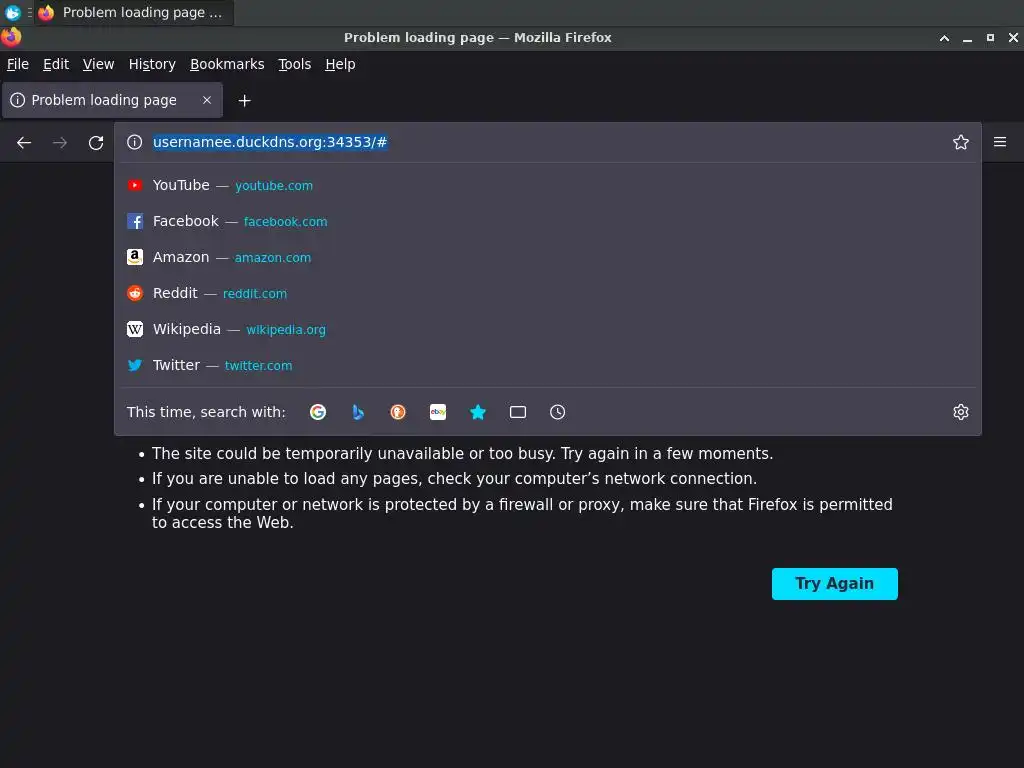Search in open Tabs icon

pyautogui.click(x=518, y=412)
